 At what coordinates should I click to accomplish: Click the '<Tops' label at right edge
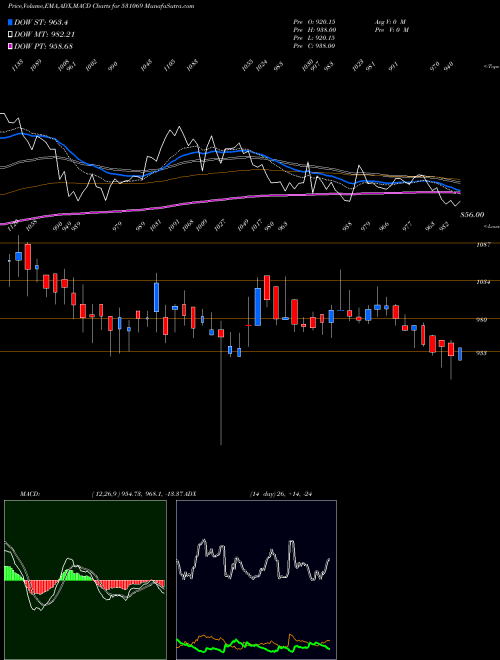click(491, 67)
